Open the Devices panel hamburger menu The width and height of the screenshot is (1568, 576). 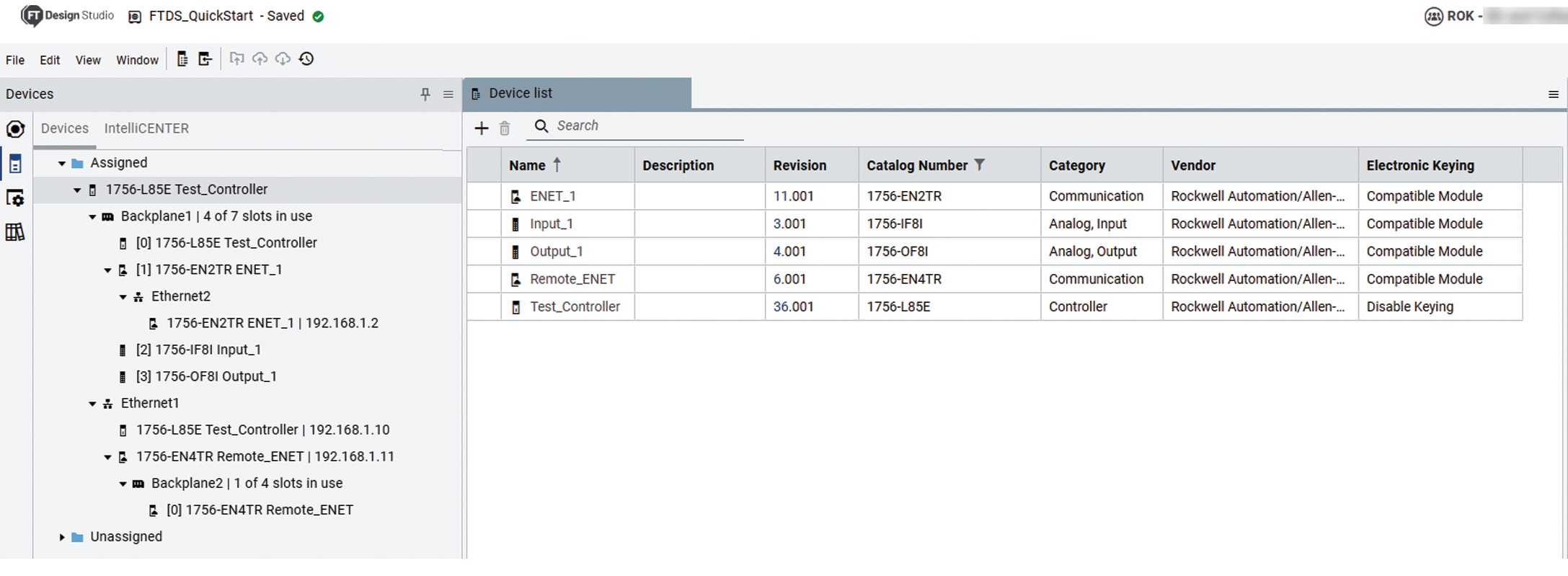pos(448,94)
